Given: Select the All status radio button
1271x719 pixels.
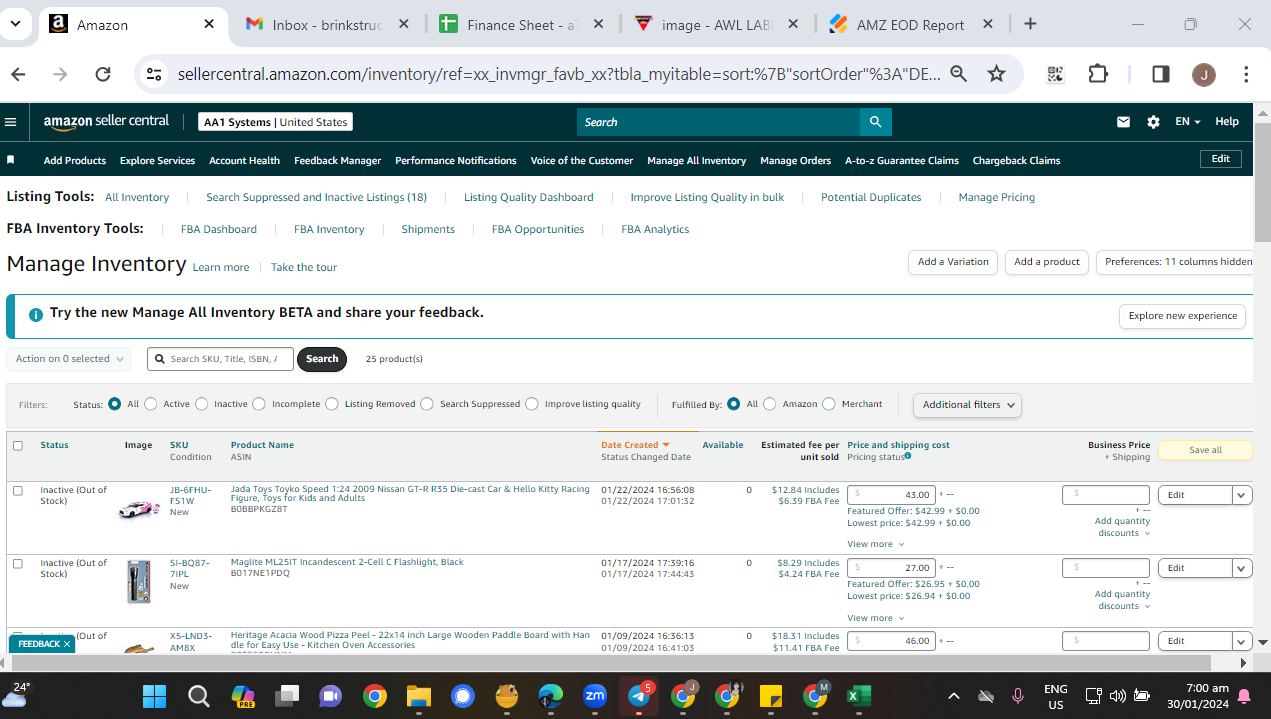Looking at the screenshot, I should [115, 404].
